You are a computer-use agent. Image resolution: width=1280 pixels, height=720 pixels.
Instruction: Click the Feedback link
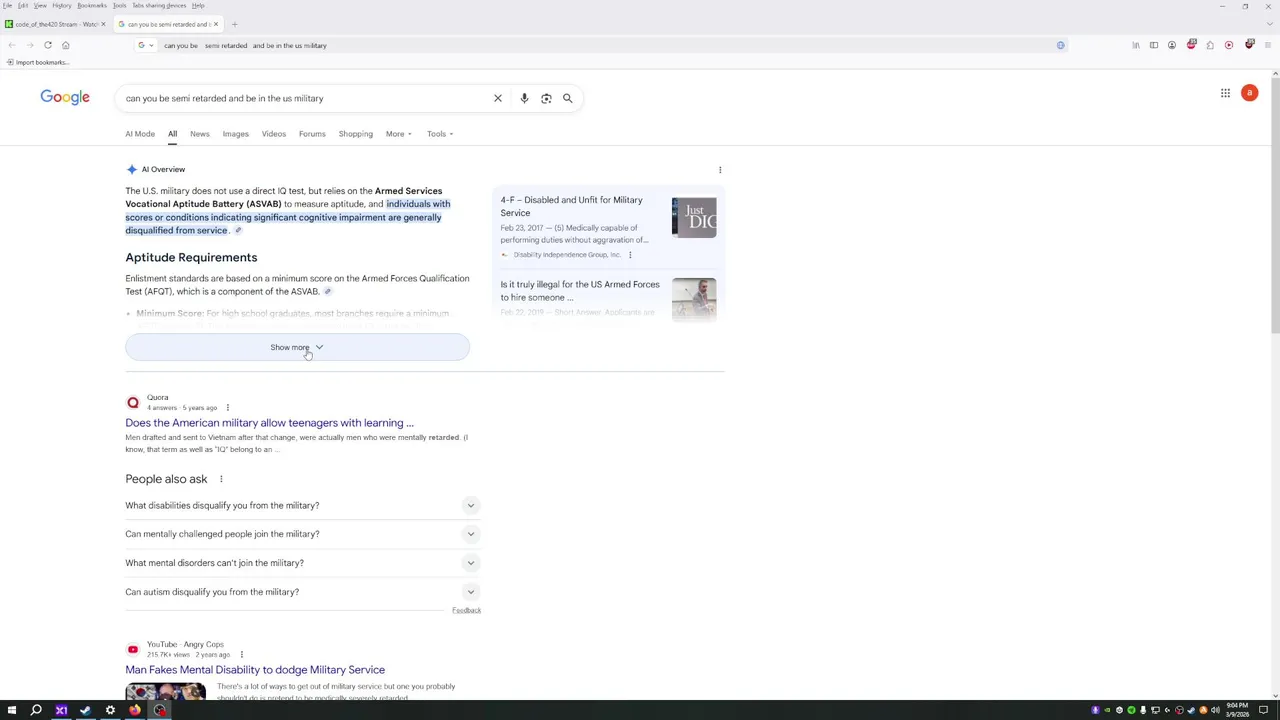(466, 611)
